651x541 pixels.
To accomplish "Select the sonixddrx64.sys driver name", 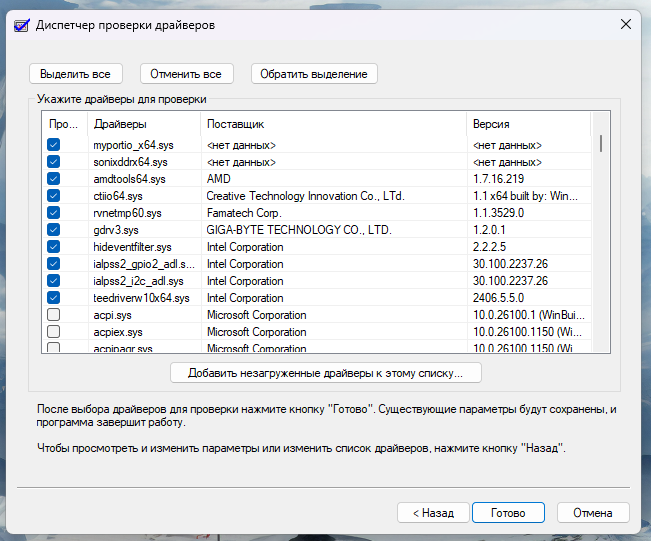I will [130, 162].
